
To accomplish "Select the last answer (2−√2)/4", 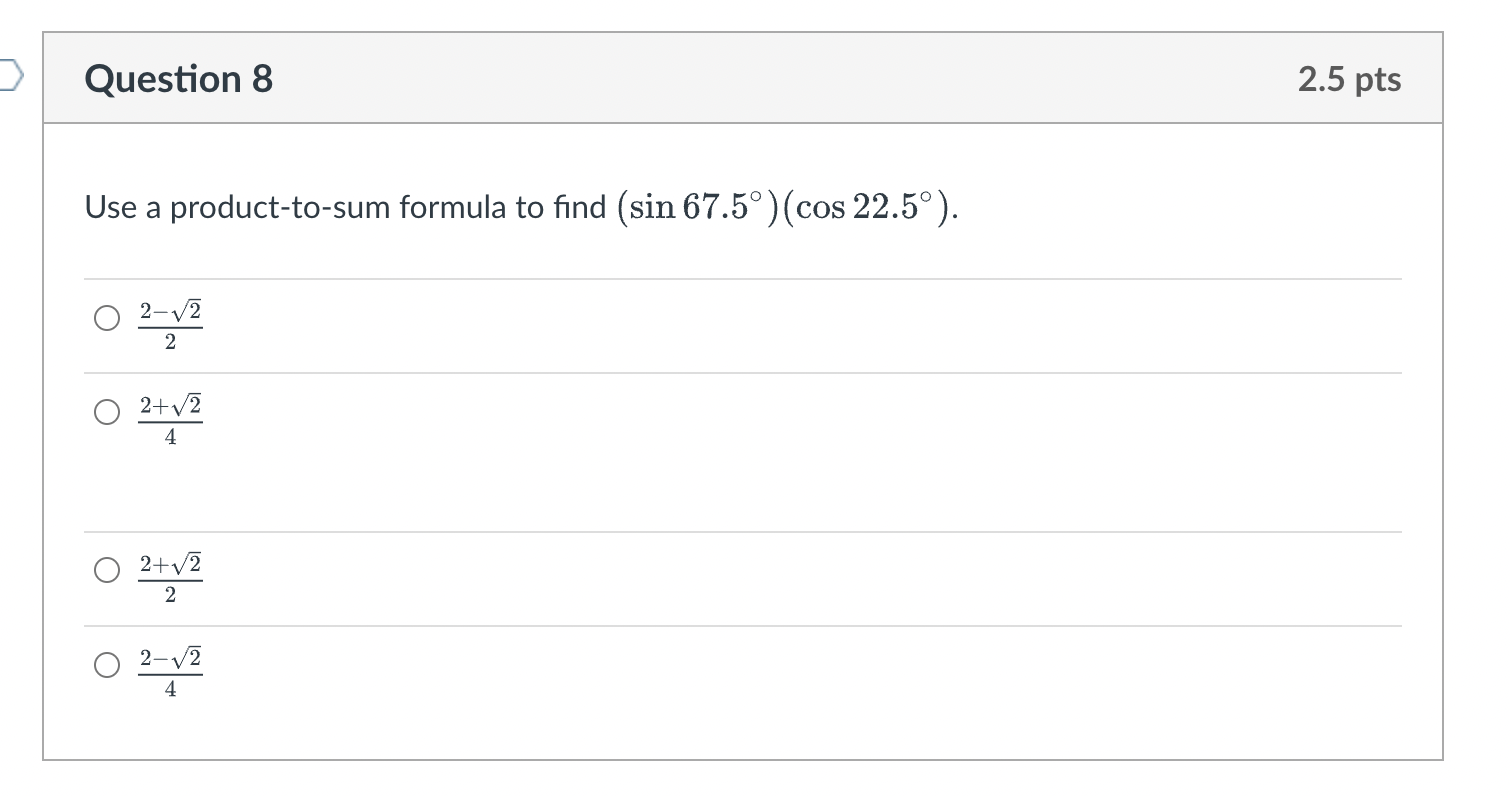I will point(106,665).
